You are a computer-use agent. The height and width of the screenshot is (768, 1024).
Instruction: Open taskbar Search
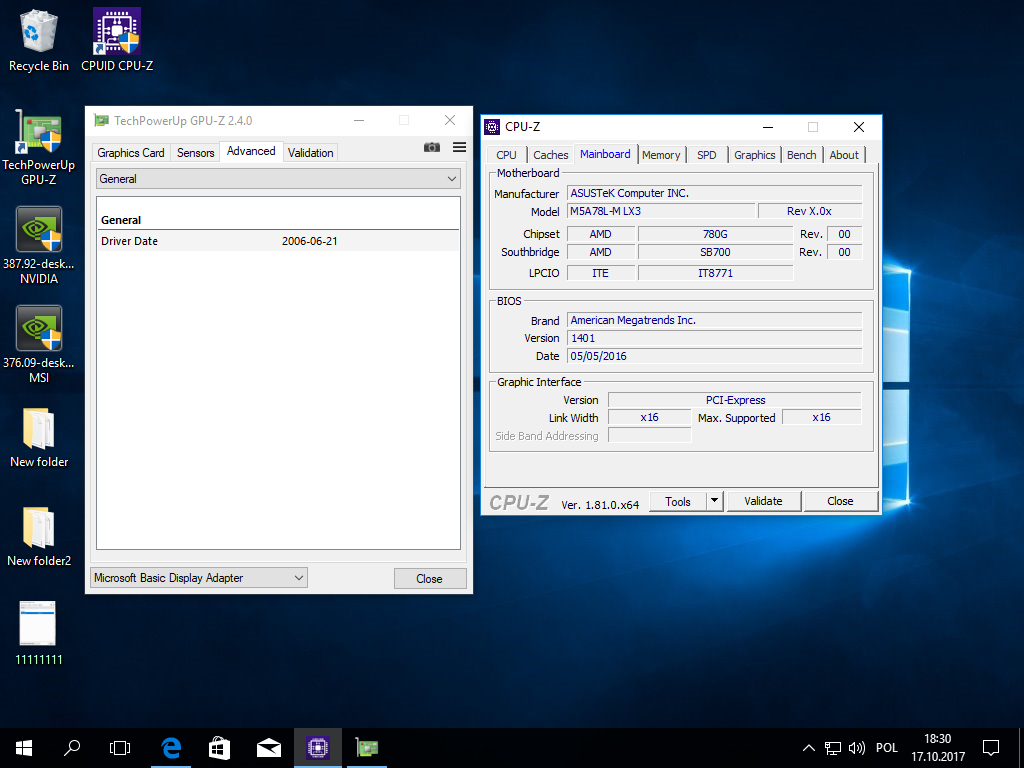tap(72, 748)
